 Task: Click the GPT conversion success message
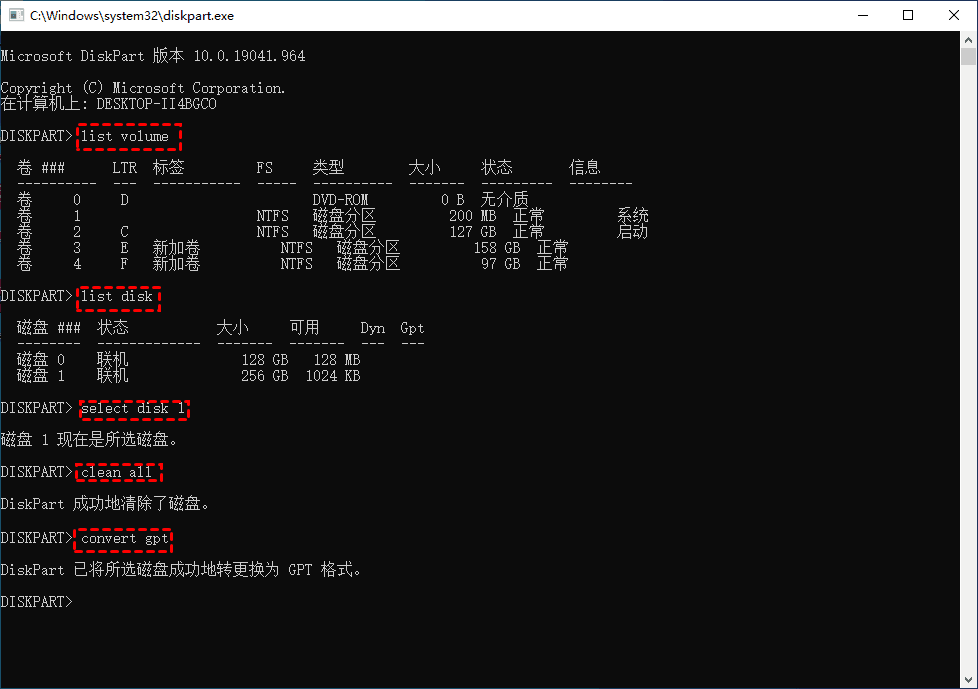[181, 570]
